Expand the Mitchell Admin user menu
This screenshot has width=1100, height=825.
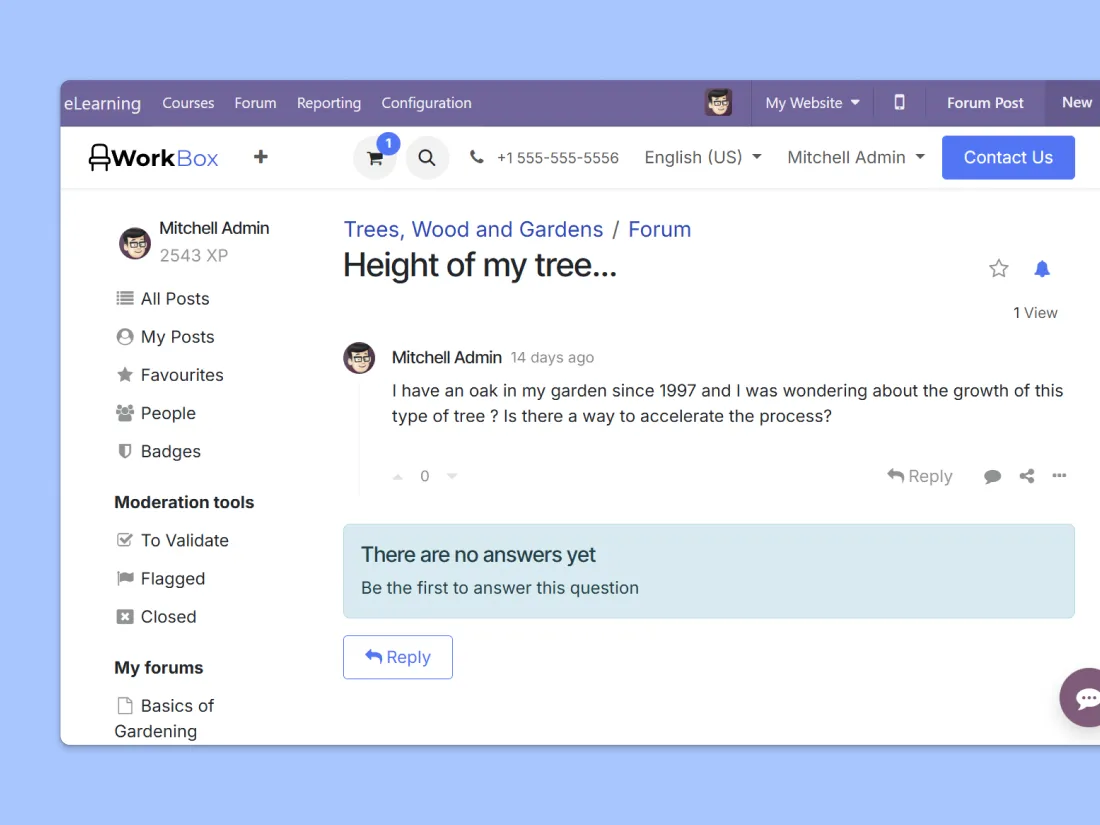856,157
